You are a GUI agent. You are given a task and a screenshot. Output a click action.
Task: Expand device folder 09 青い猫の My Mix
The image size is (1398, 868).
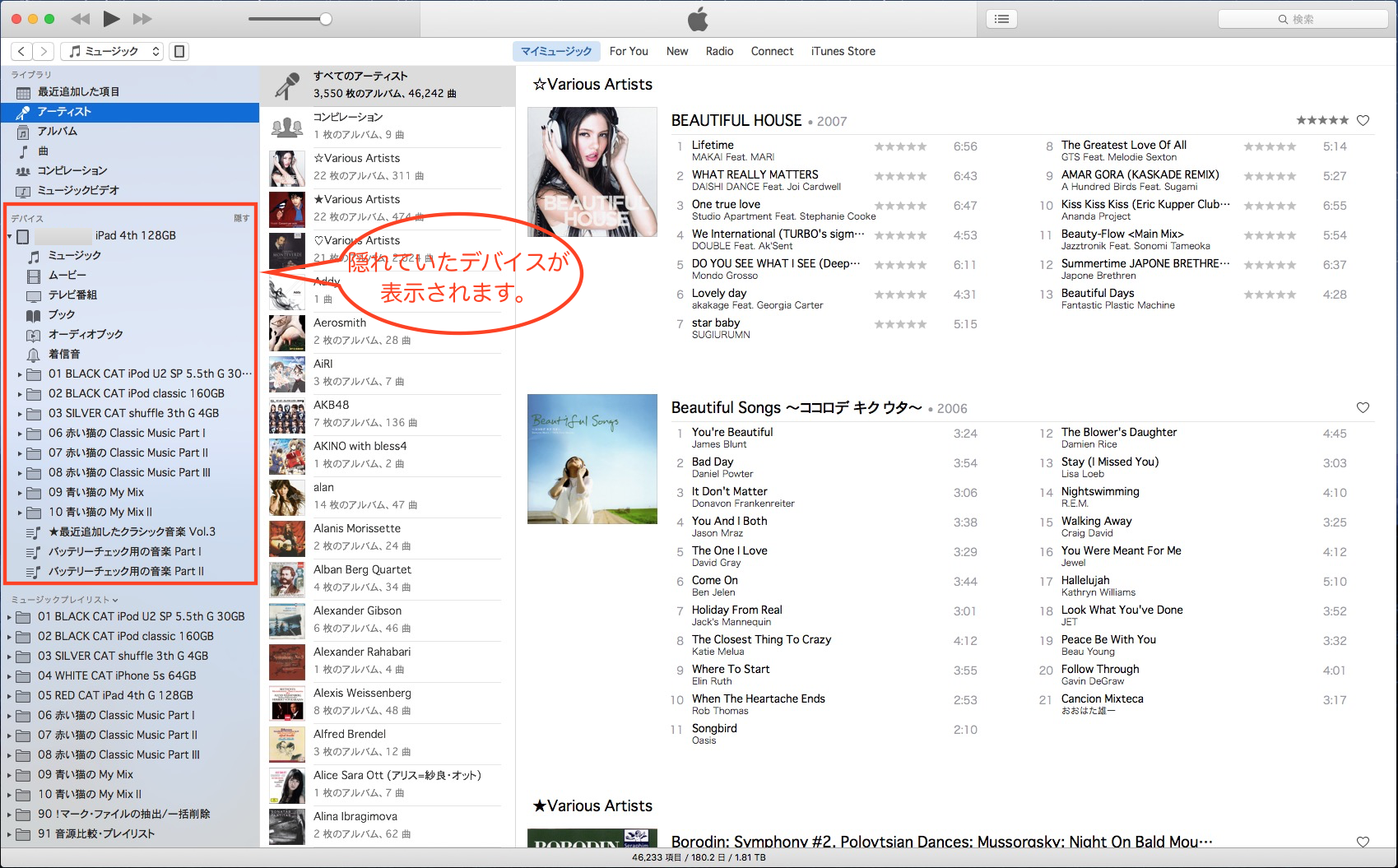(x=20, y=493)
